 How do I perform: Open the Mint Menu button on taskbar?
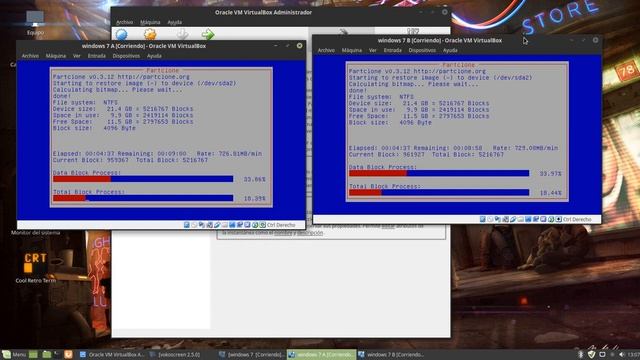tap(14, 355)
